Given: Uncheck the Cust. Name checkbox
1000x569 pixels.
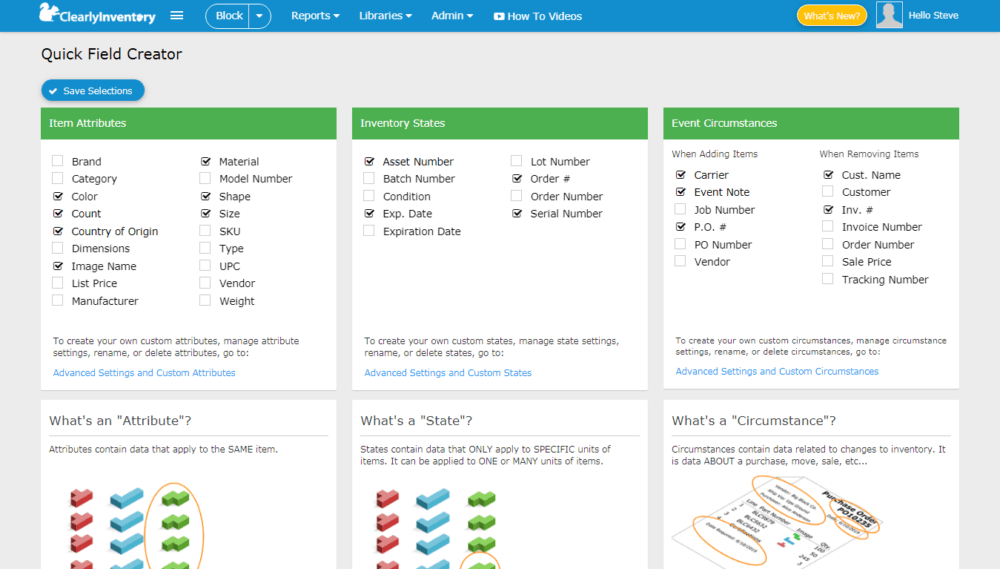Looking at the screenshot, I should [828, 174].
